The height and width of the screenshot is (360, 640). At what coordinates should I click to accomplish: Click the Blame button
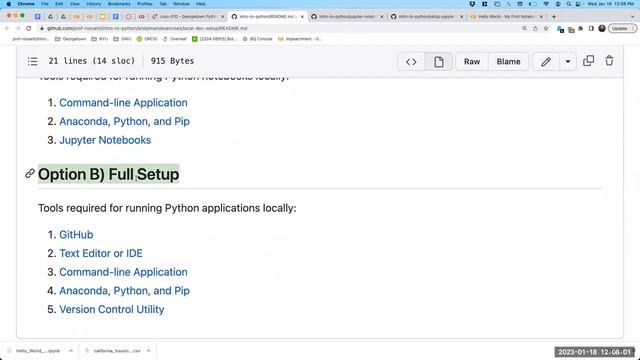click(x=508, y=62)
